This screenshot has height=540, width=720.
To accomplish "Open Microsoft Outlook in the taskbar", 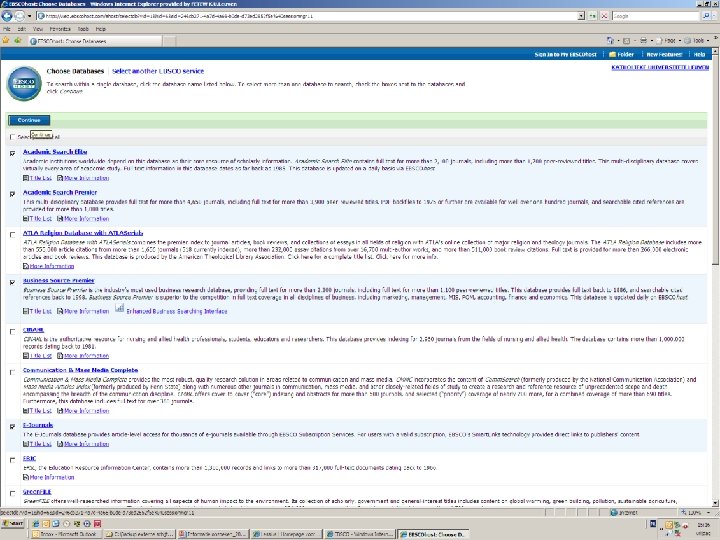I will (x=65, y=534).
